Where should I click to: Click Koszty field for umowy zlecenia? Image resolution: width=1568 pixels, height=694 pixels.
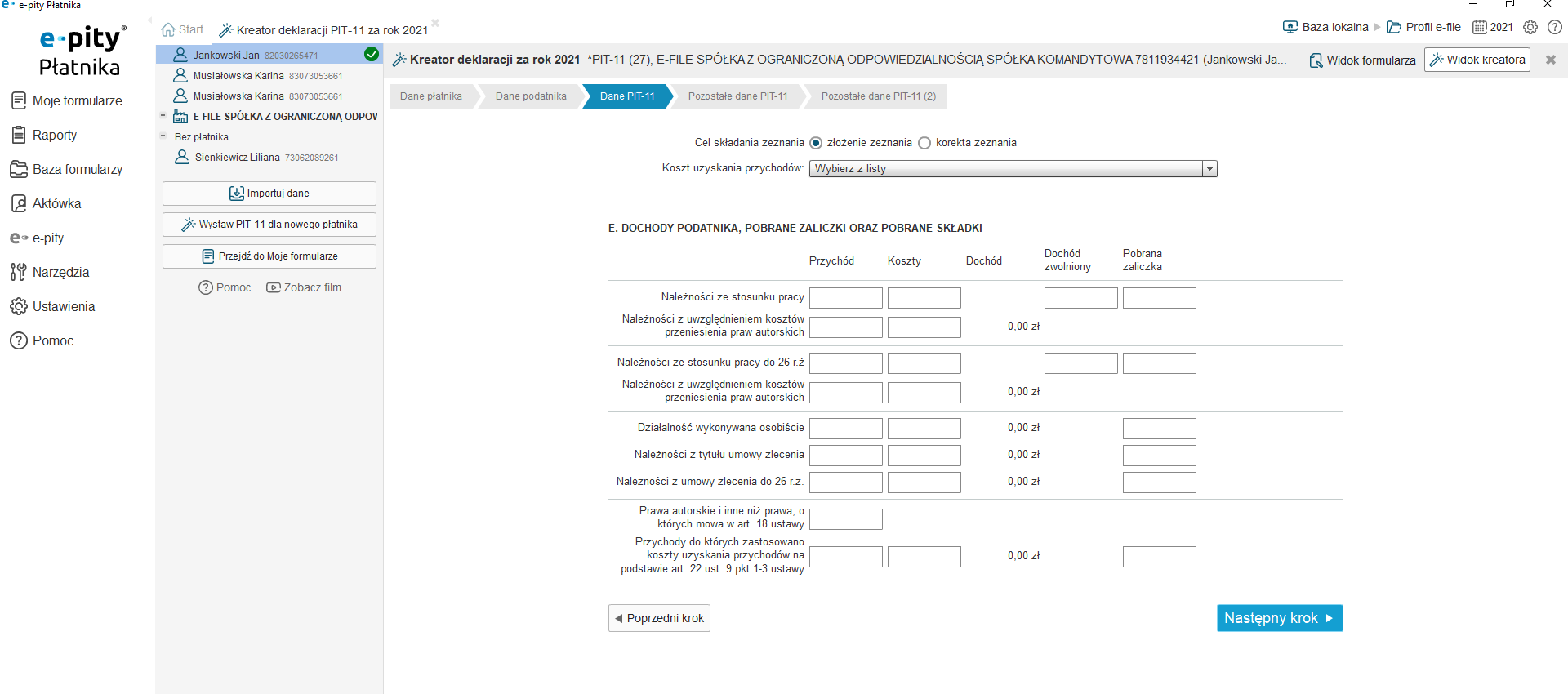[924, 456]
